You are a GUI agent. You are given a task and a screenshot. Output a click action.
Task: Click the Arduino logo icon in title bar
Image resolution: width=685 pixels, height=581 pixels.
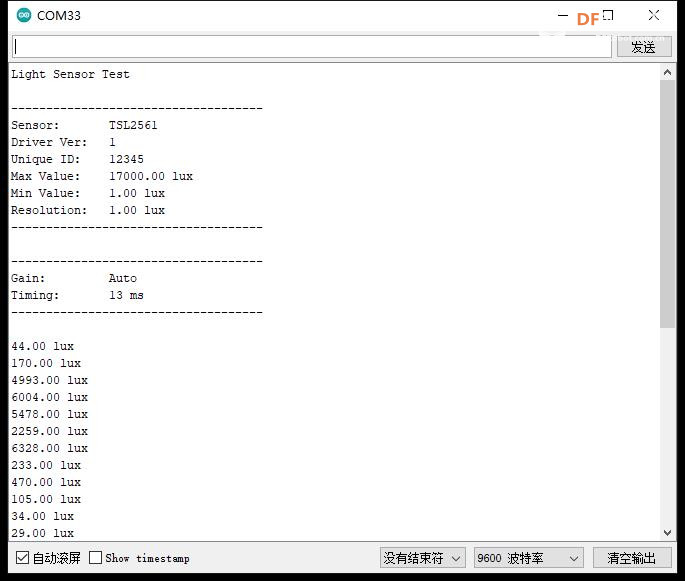click(x=24, y=15)
